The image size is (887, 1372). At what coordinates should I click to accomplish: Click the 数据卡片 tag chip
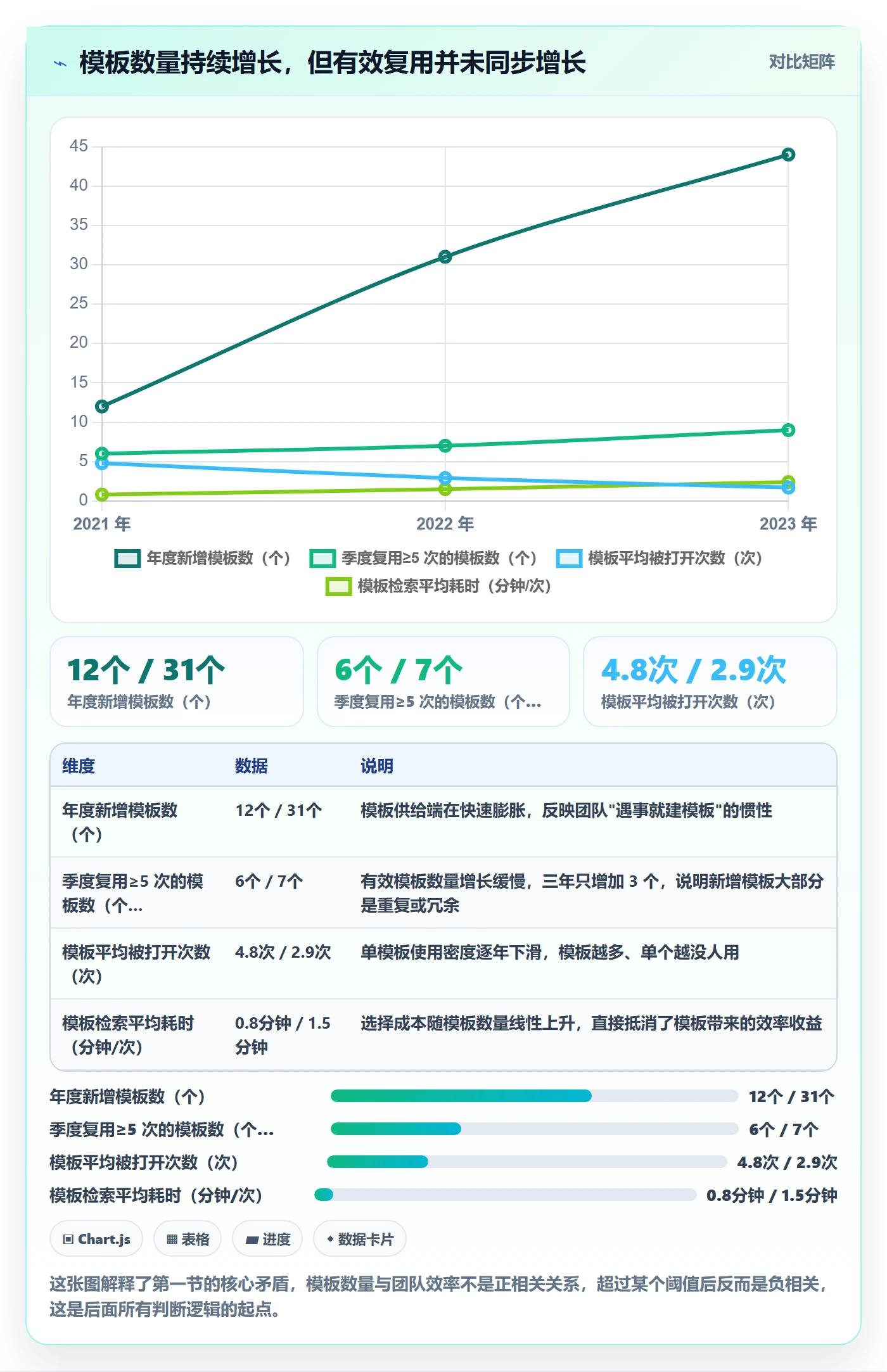point(360,1239)
